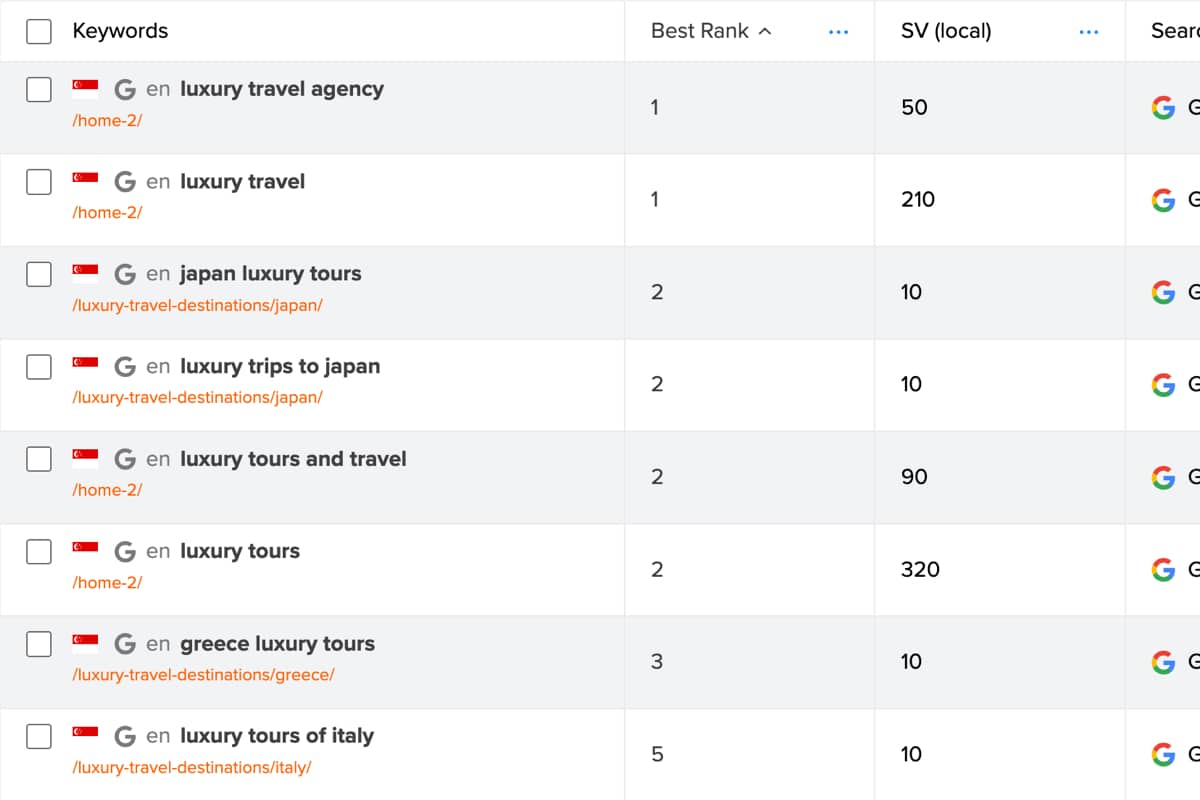Click colored Google logo in luxury tours row
1200x800 pixels.
[x=1163, y=569]
